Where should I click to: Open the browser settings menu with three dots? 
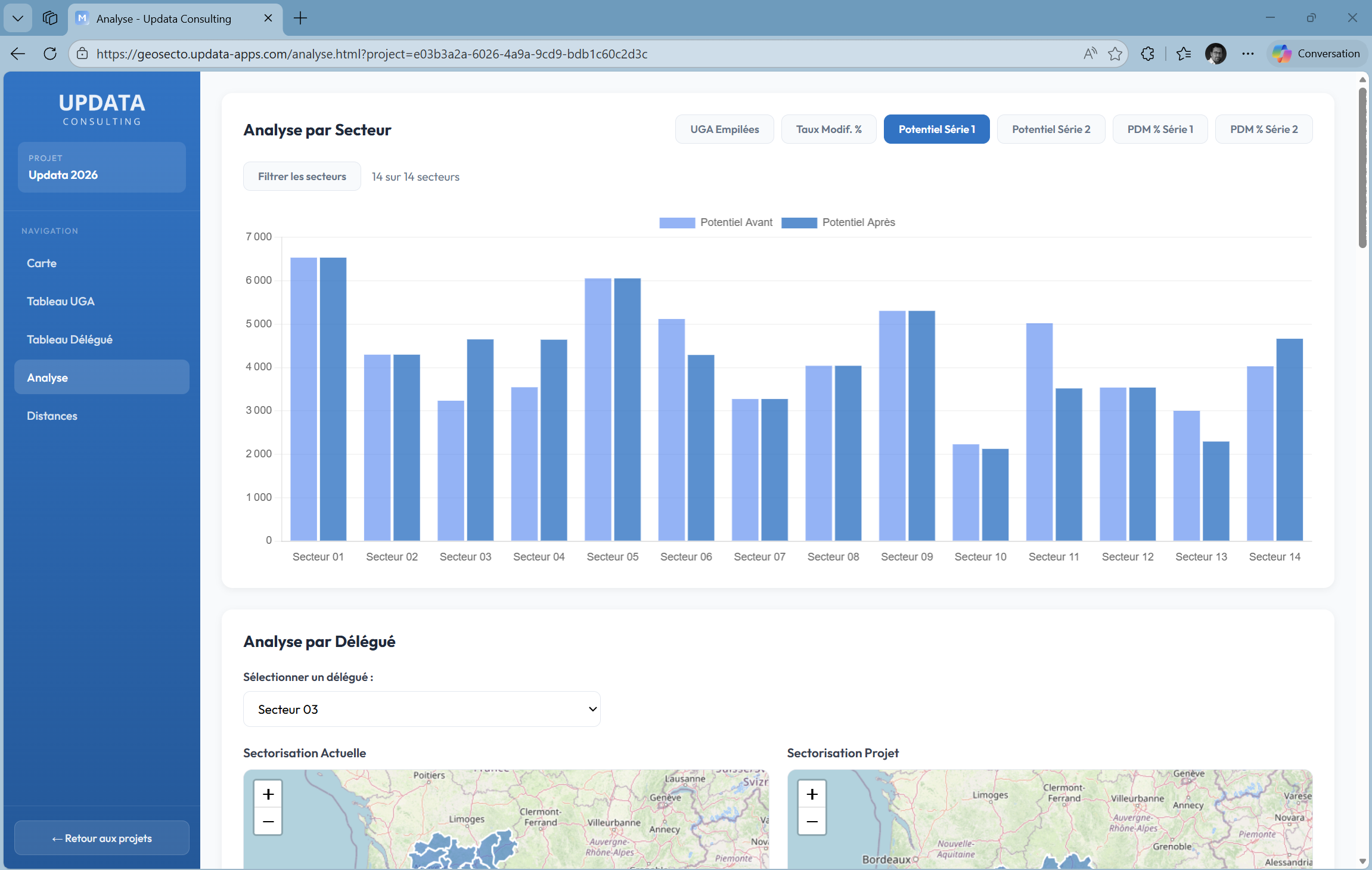click(1248, 54)
